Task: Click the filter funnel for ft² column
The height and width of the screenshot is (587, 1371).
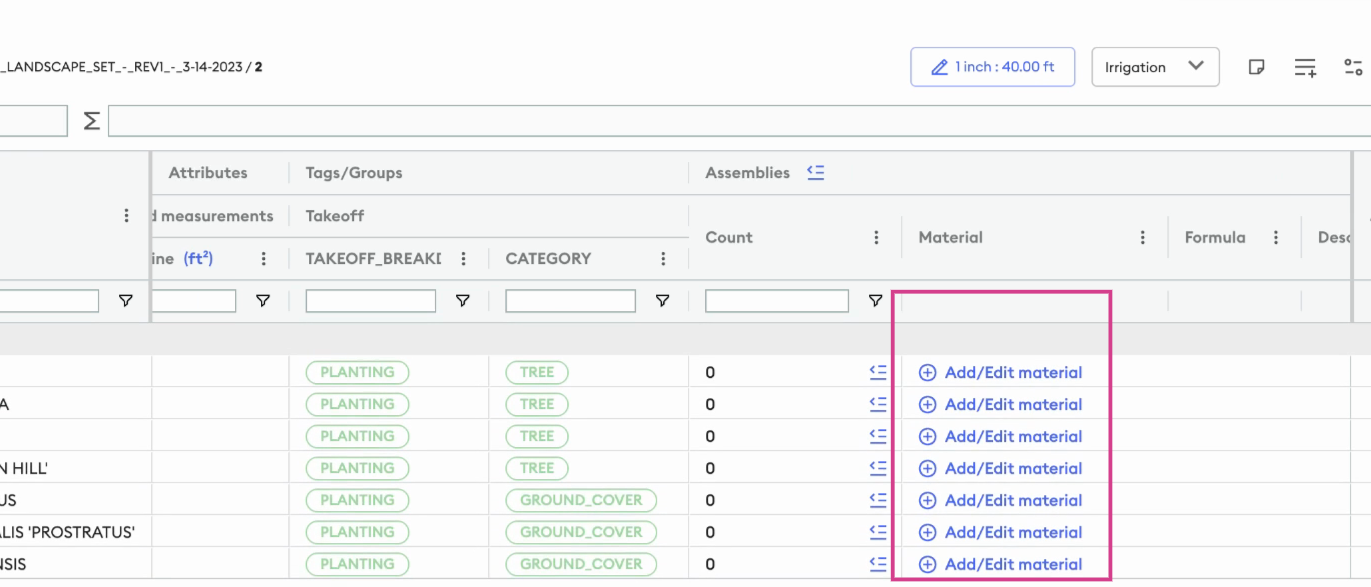Action: point(262,300)
